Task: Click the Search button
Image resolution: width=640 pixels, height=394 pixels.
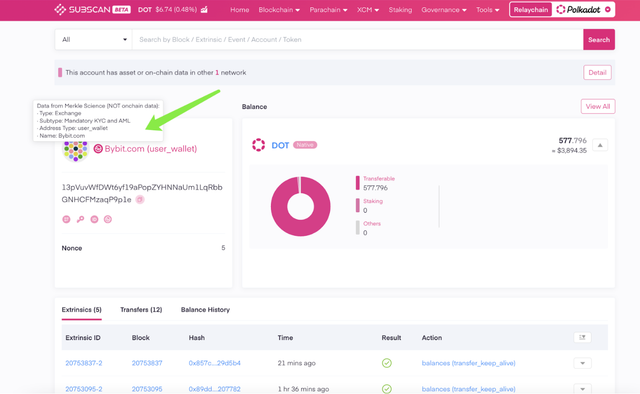Action: 599,40
